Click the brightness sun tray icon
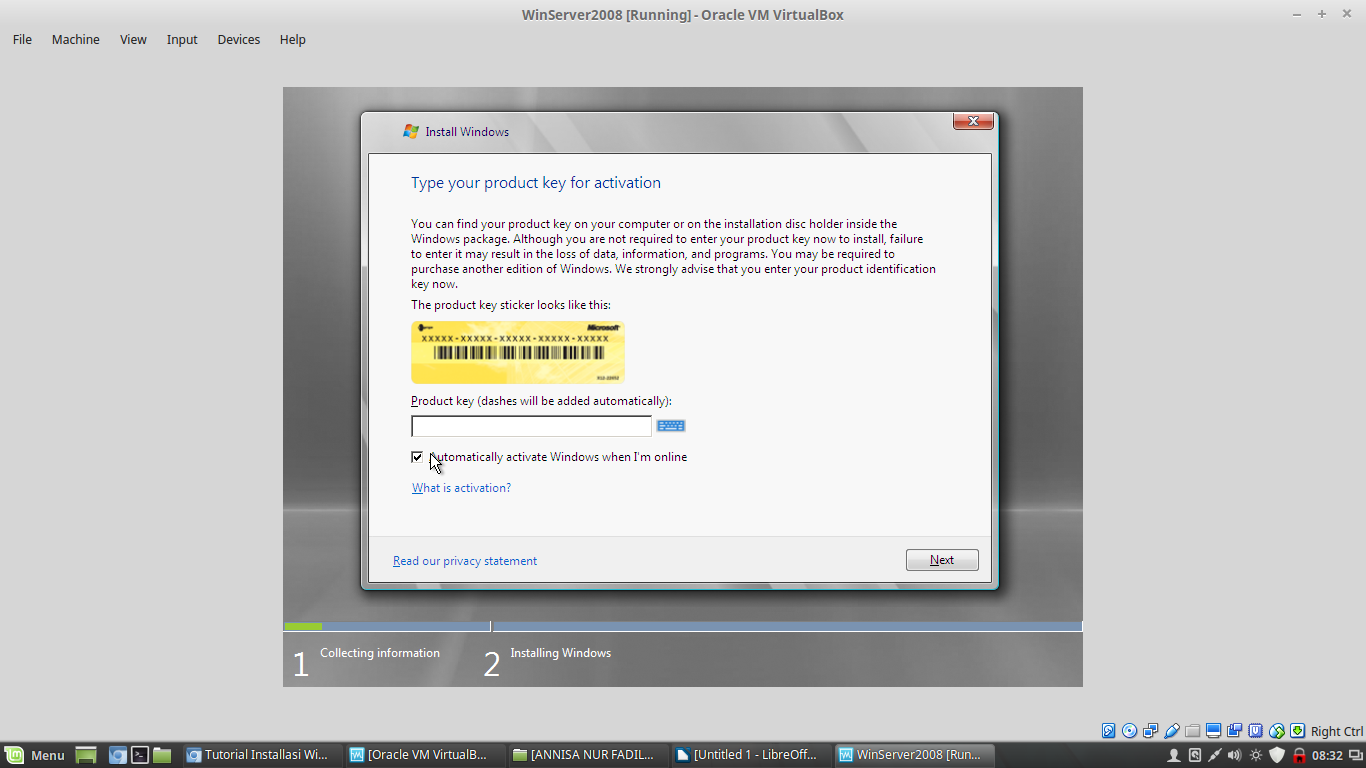This screenshot has height=768, width=1366. [x=1256, y=755]
